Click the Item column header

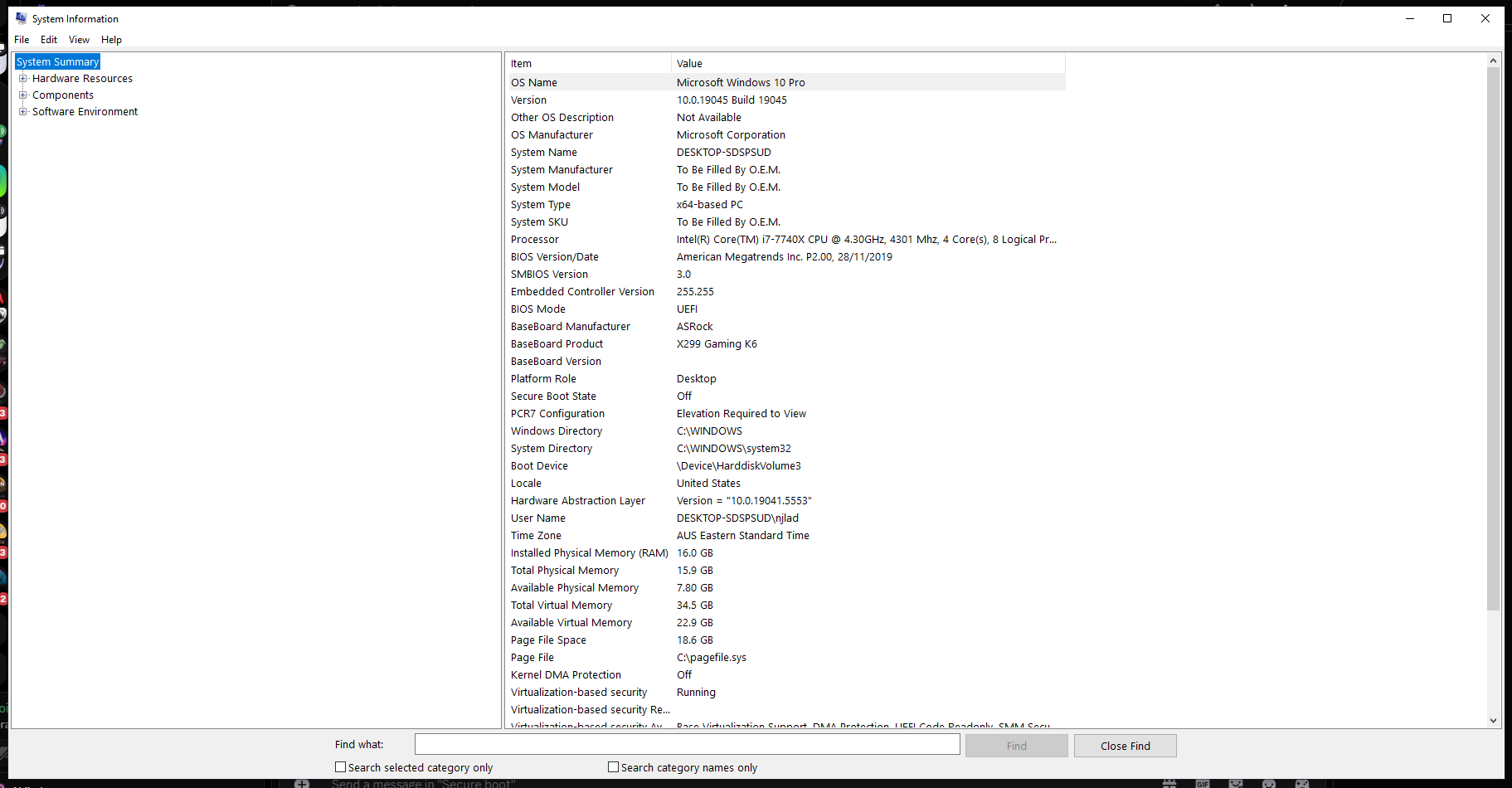(588, 64)
